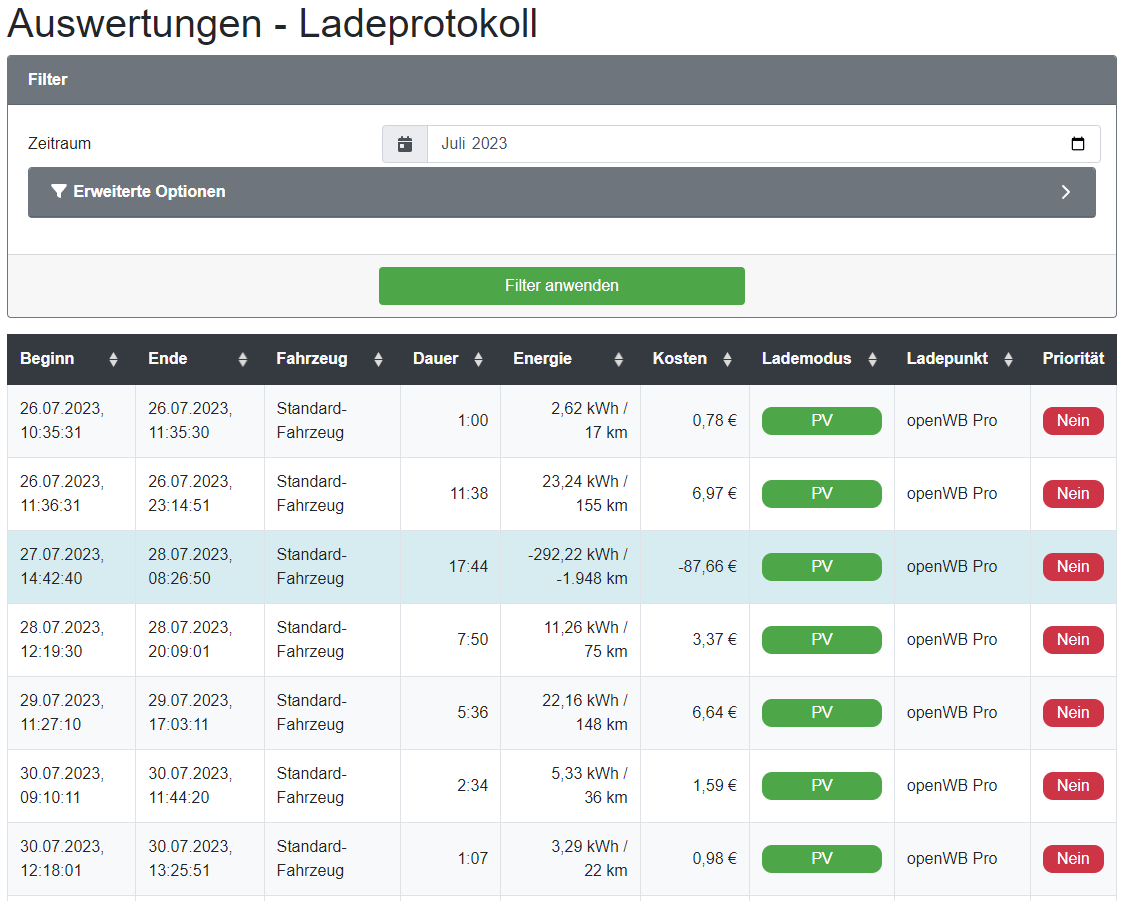Screen dimensions: 1123x901
Task: Sort by Fahrzeug column sort icon
Action: click(378, 359)
